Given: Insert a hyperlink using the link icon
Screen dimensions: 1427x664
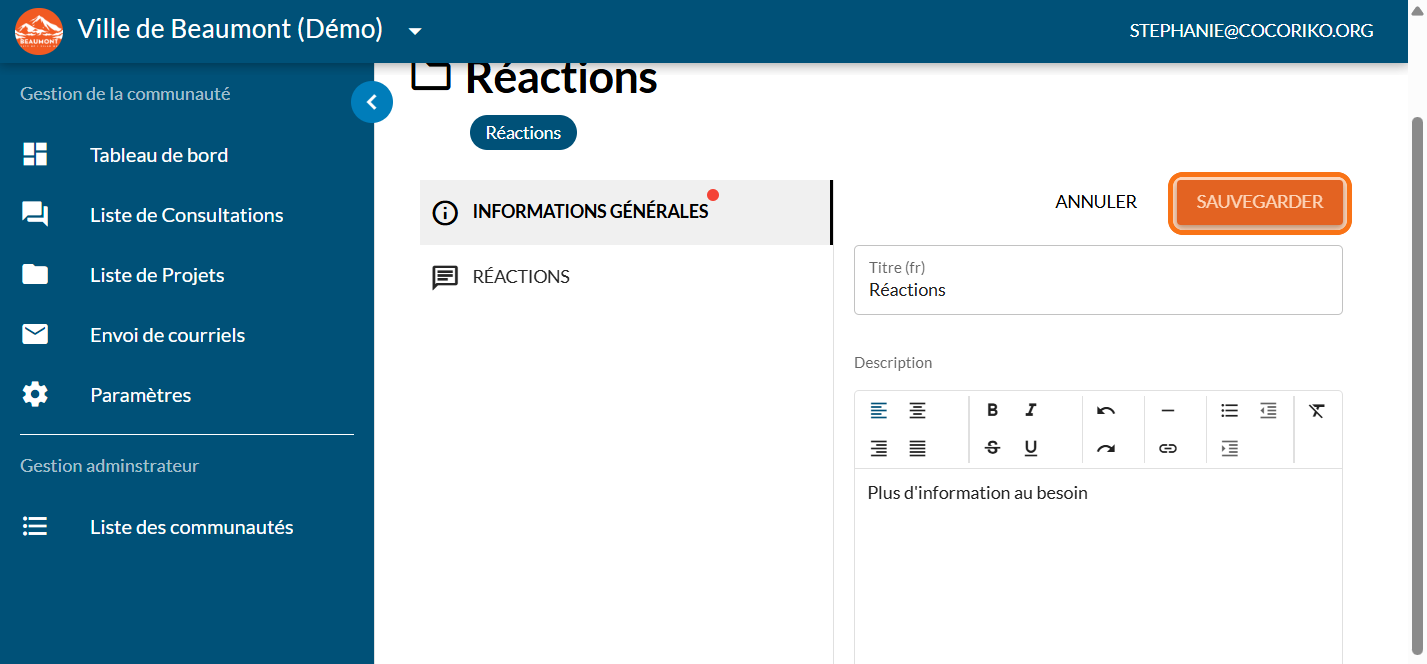Looking at the screenshot, I should [x=1167, y=449].
